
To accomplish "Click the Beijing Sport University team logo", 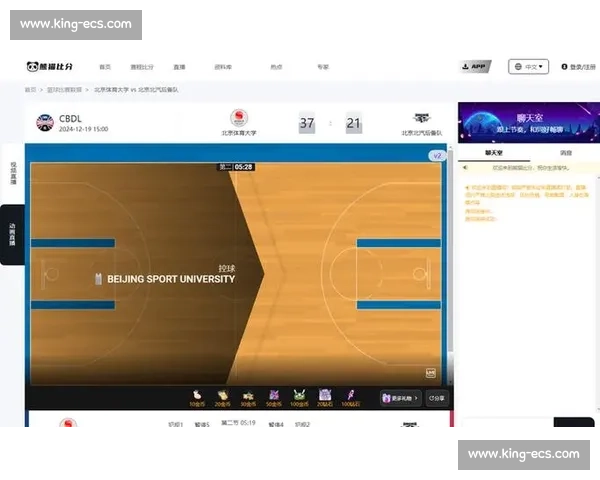I will click(x=239, y=119).
